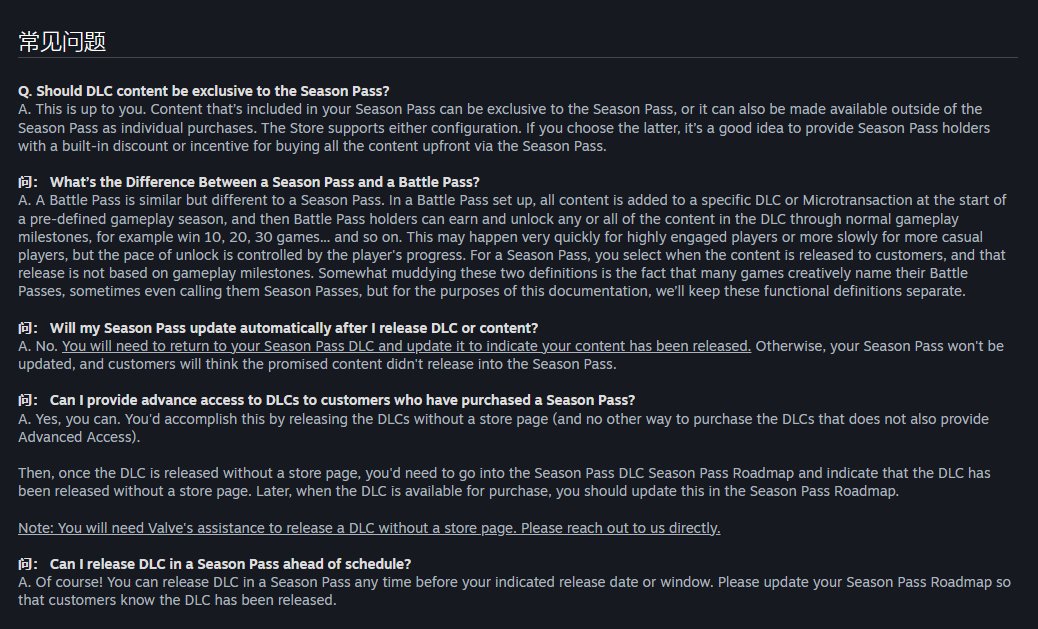Click the 'Of course!' answer paragraph
1038x629 pixels.
[514, 591]
